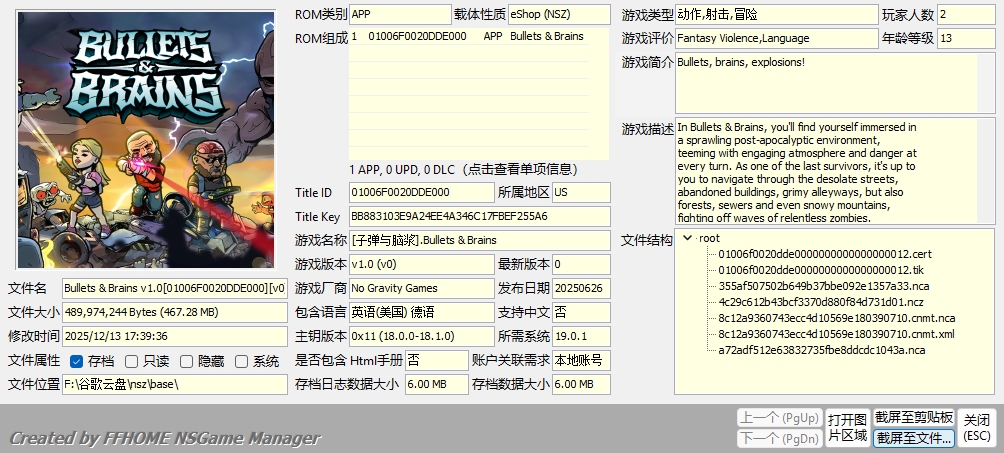Check the 系统 (system) attribute checkbox

point(242,361)
